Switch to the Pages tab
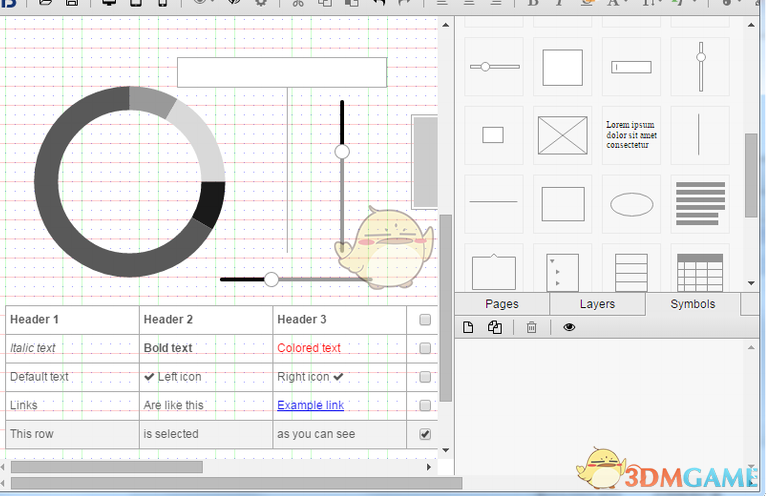Screen dimensions: 769x496 pos(502,304)
